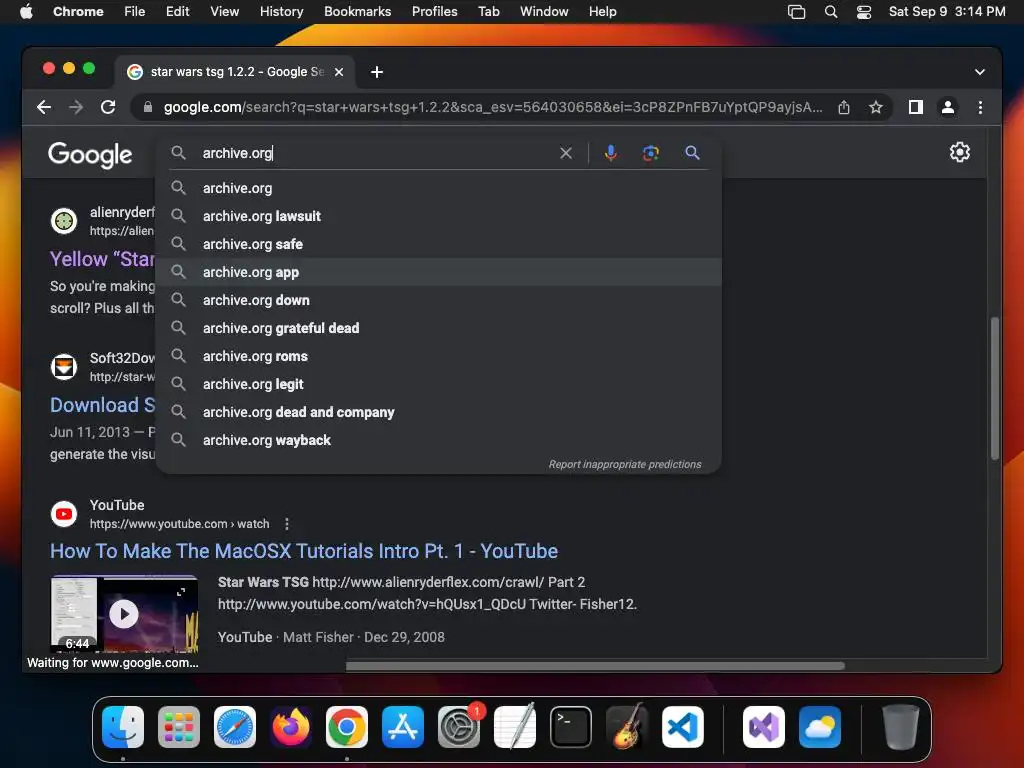Open Spotlight search in the menu bar
The height and width of the screenshot is (768, 1024).
(831, 12)
